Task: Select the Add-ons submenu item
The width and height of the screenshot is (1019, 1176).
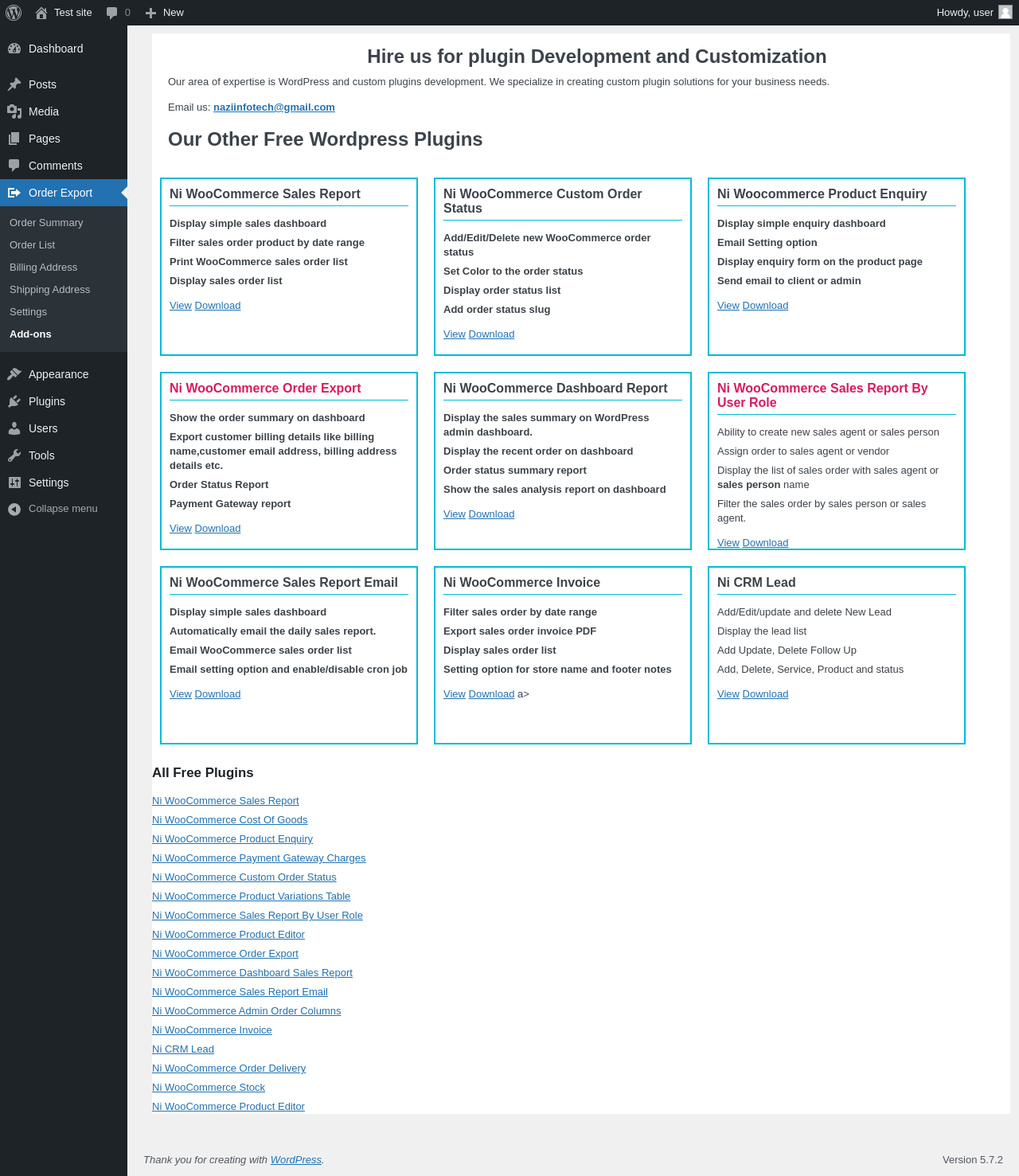Action: point(30,334)
